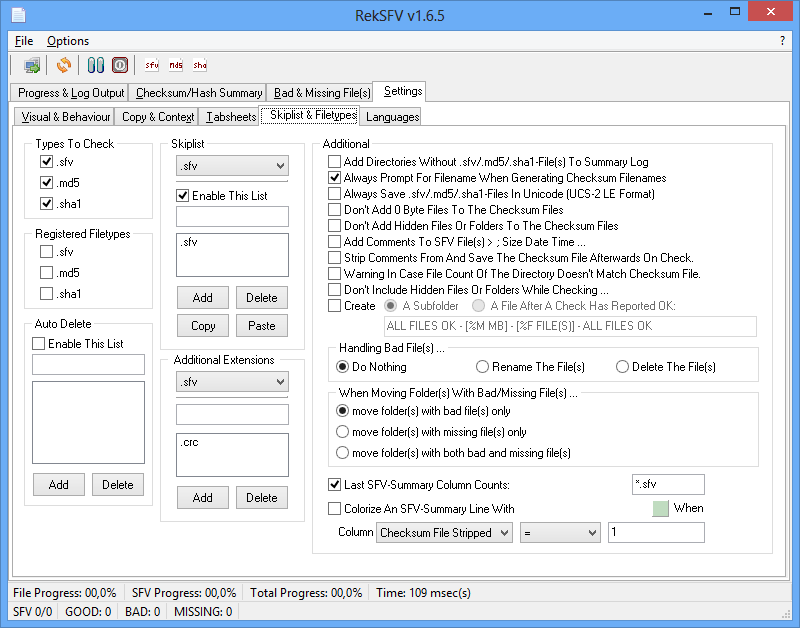Select 'Do Nothing' for bad files
The width and height of the screenshot is (800, 628).
(342, 367)
